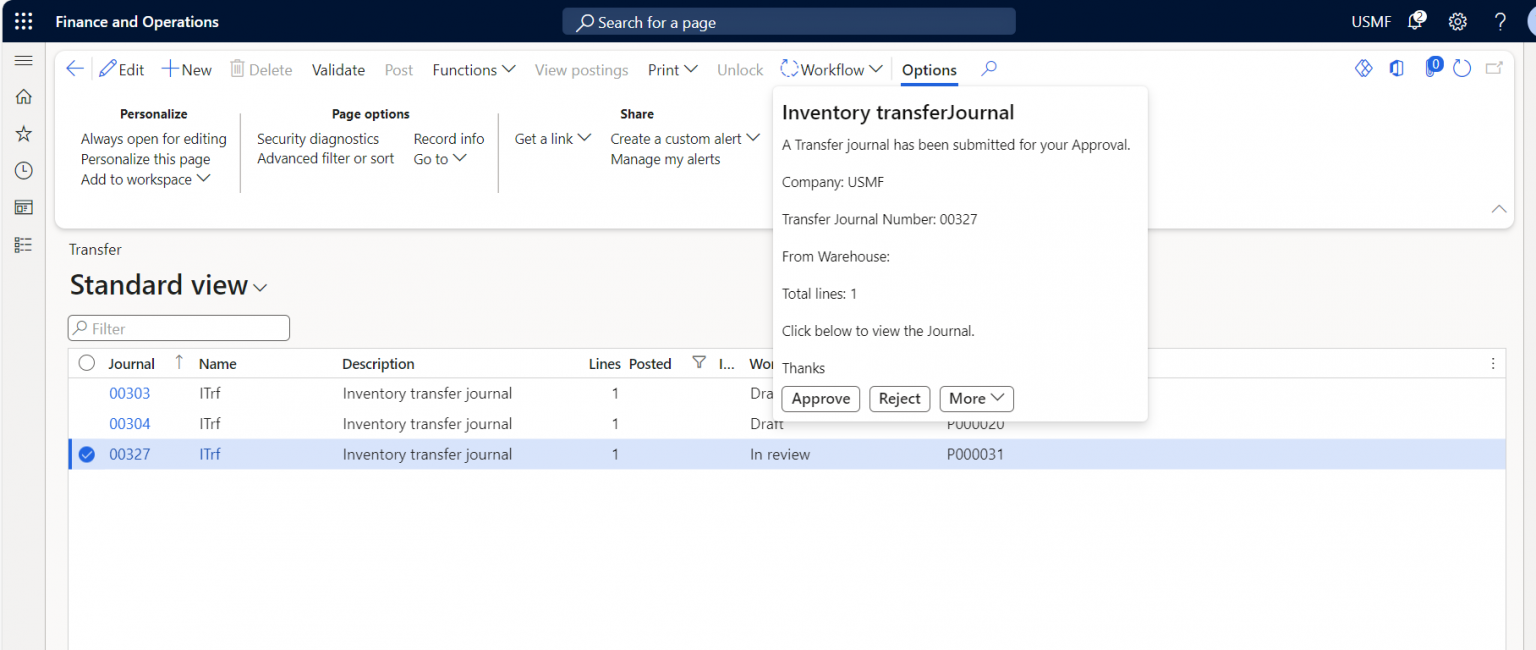Approve the submitted transfer journal
The width and height of the screenshot is (1536, 650).
click(820, 398)
